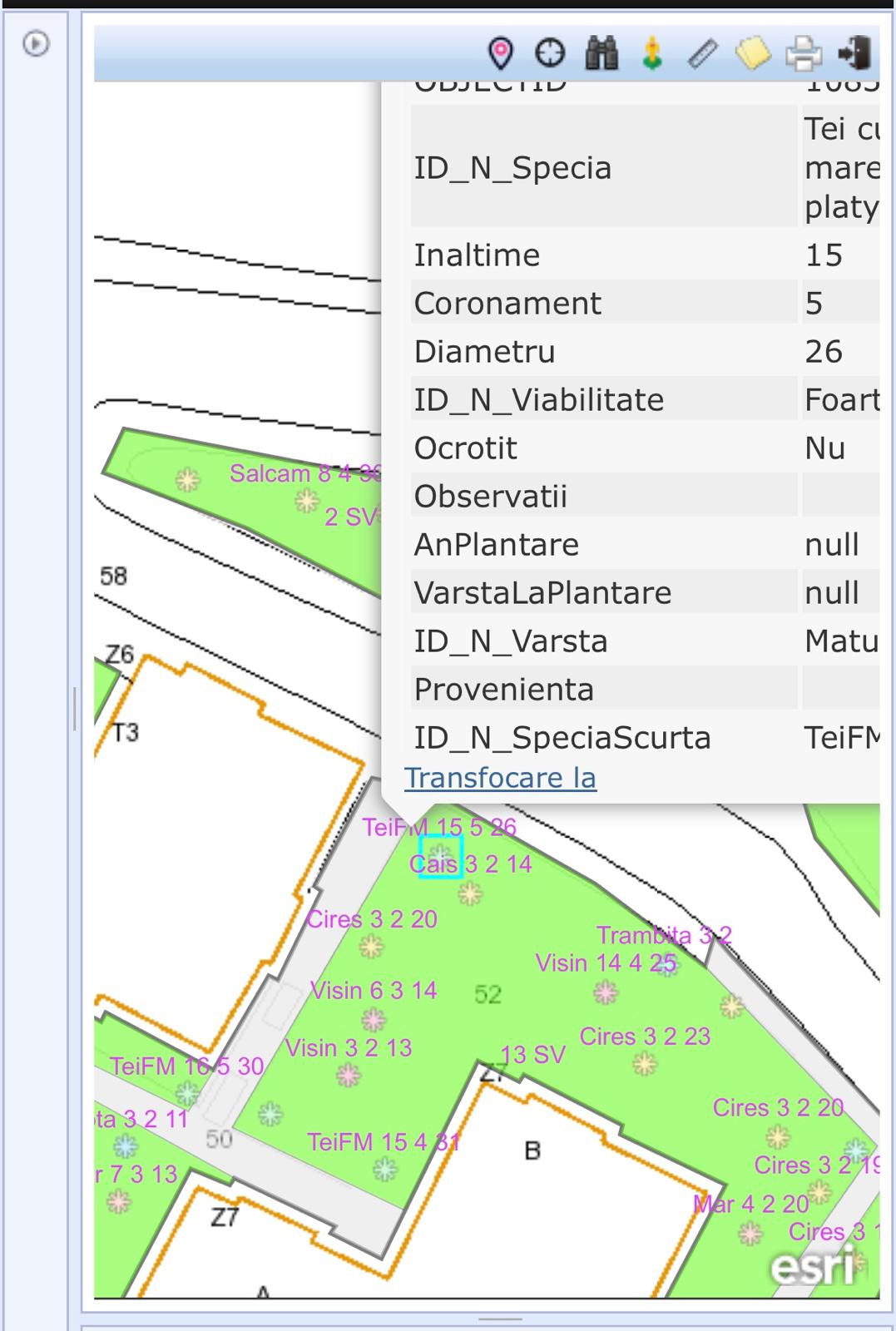Open the binoculars search tool
Viewport: 896px width, 1331px height.
coord(601,53)
